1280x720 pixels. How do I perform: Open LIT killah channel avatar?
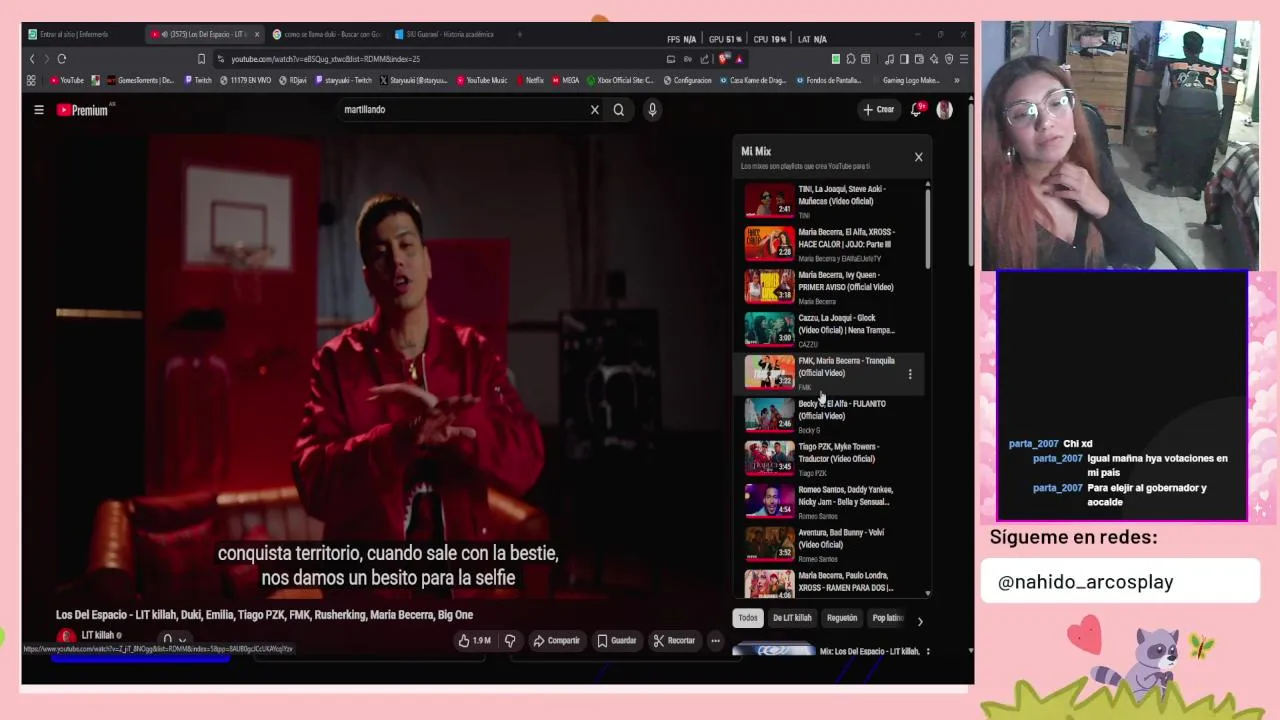66,636
